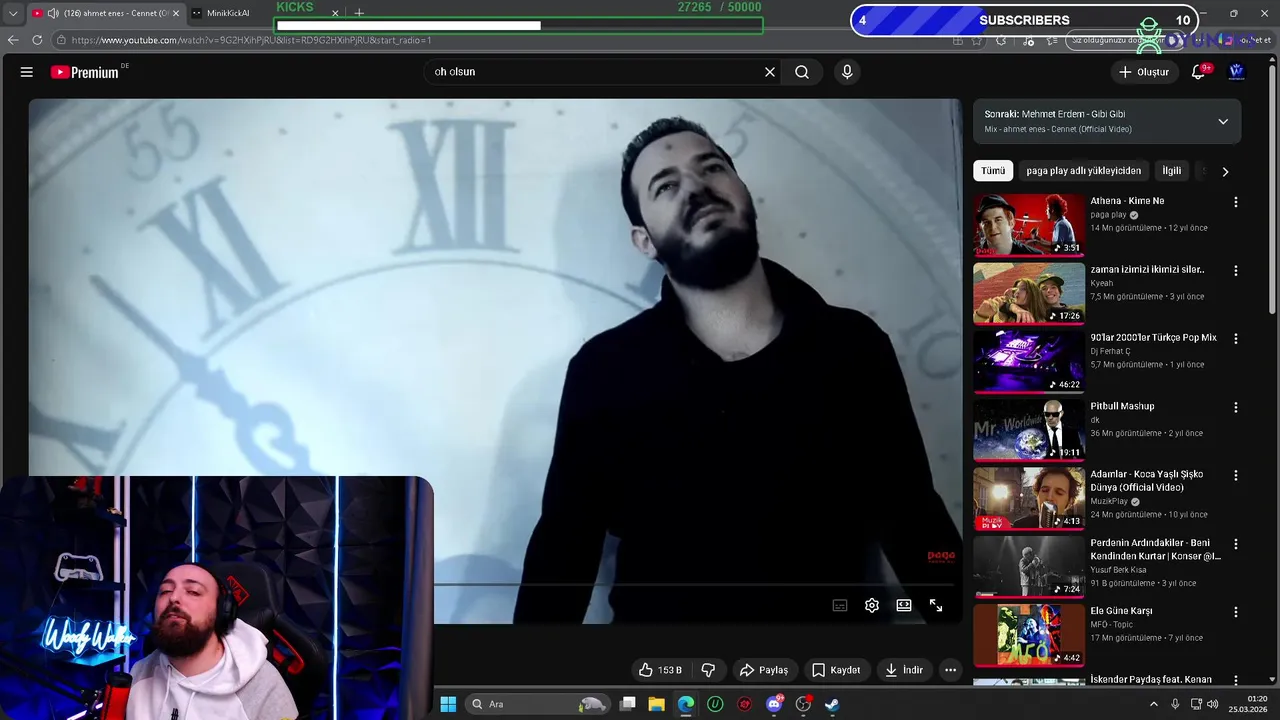
Task: Click the Windows taskbar search box Ara
Action: 537,704
